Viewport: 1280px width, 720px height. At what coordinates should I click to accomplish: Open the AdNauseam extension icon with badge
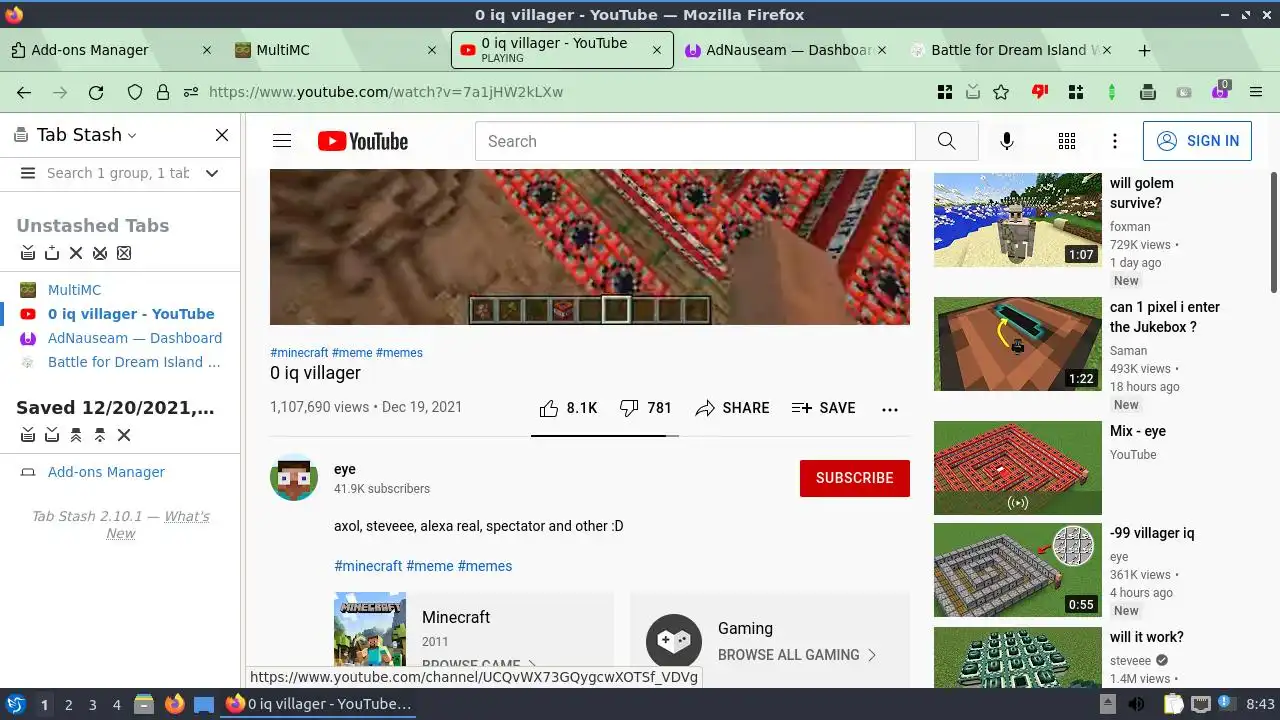(x=1220, y=91)
